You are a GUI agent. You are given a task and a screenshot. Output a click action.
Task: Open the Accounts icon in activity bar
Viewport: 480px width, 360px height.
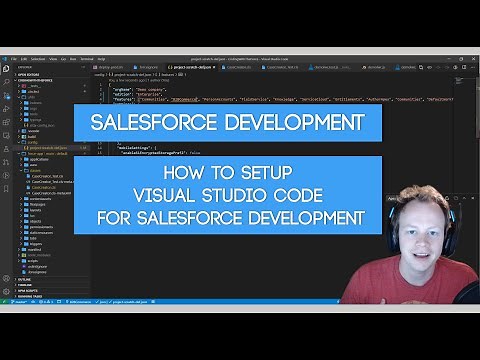(6, 278)
